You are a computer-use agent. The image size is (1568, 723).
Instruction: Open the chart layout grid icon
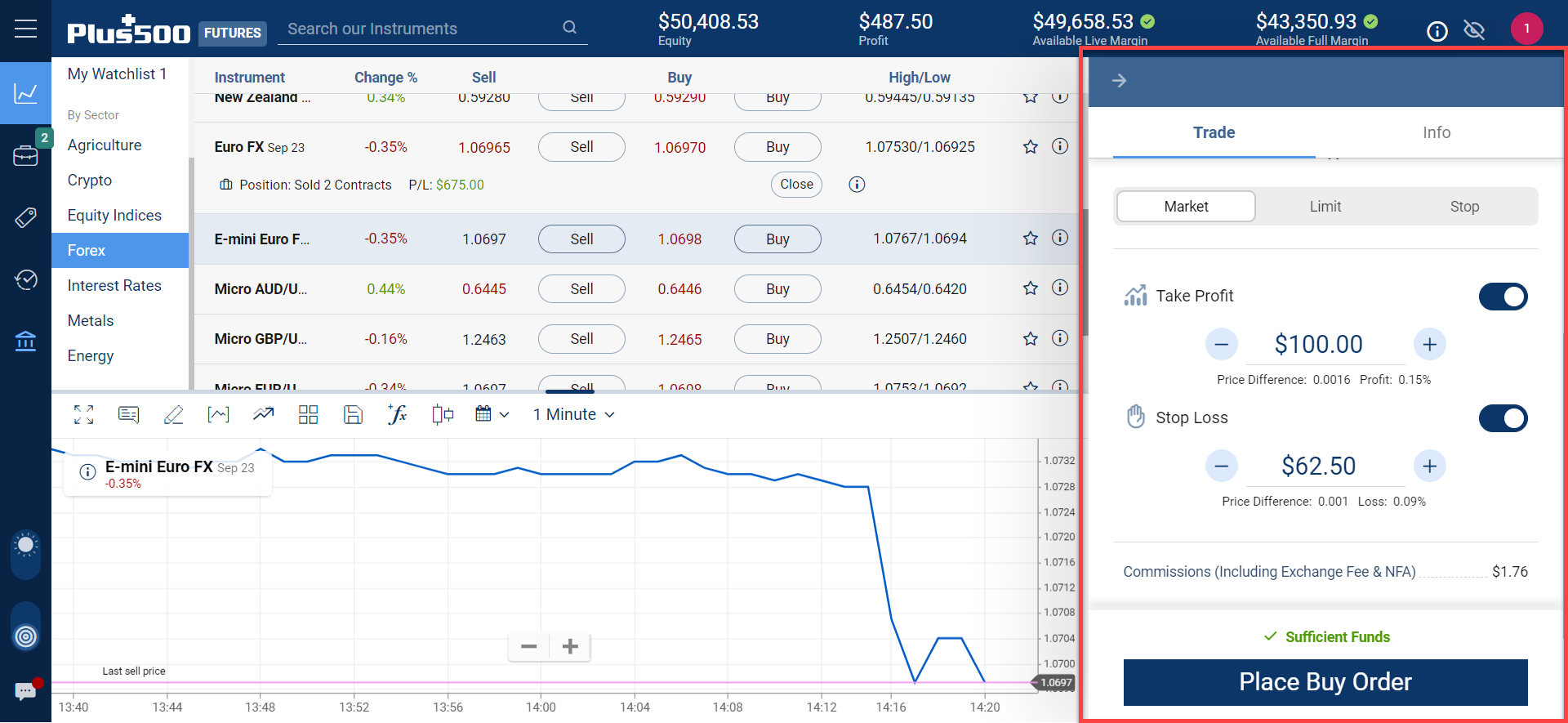coord(308,415)
